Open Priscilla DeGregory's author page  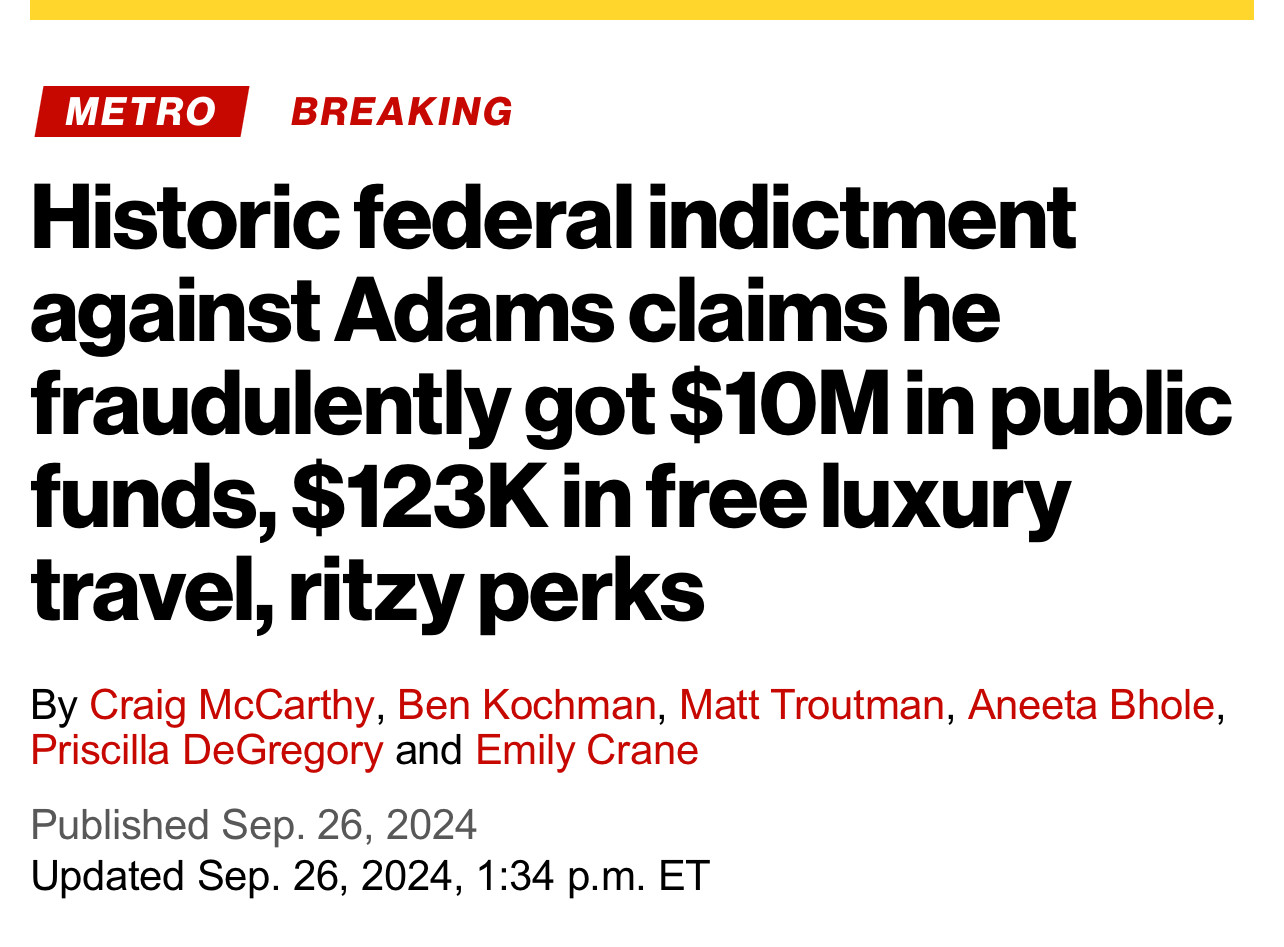tap(207, 750)
